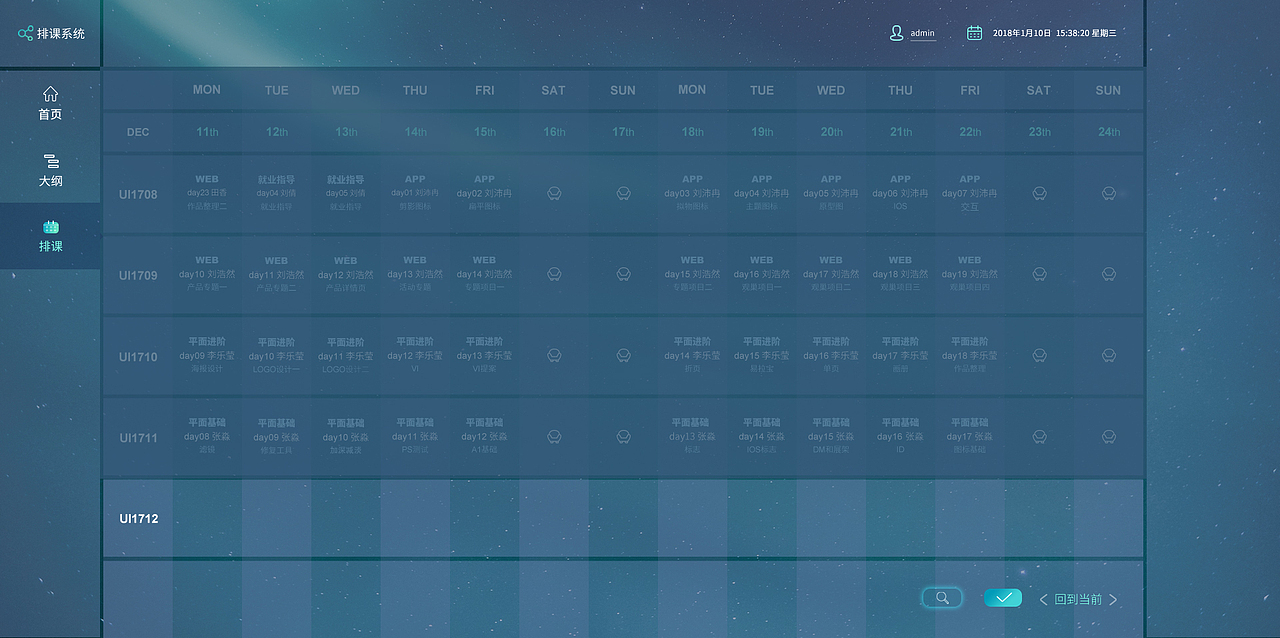This screenshot has width=1280, height=638.
Task: Click UI1711 rest sofa icon on 16th
Action: [x=554, y=437]
